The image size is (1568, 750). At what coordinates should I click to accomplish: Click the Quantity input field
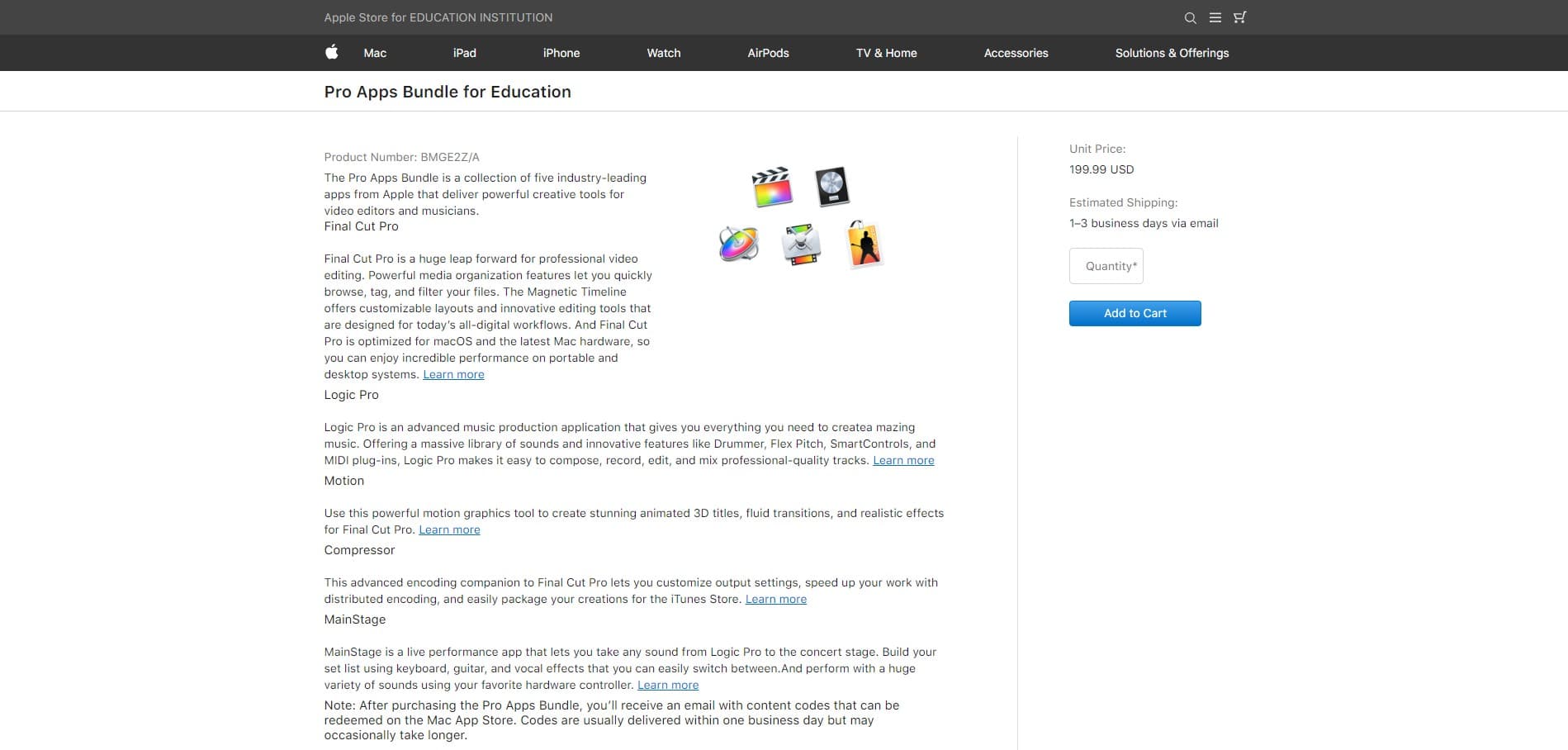pos(1106,266)
